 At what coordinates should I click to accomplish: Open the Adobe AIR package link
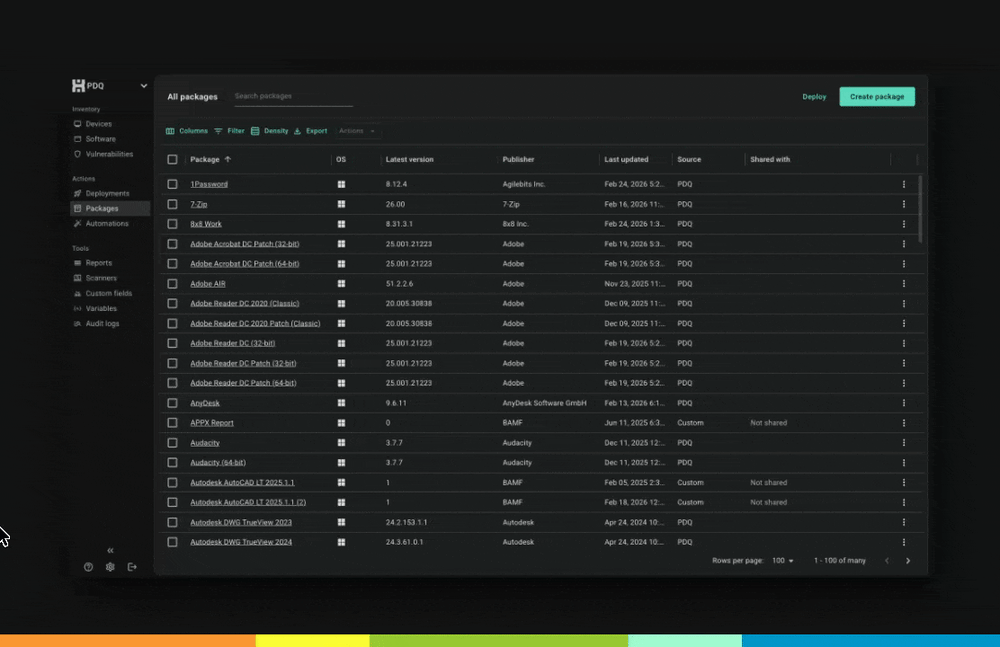[206, 283]
